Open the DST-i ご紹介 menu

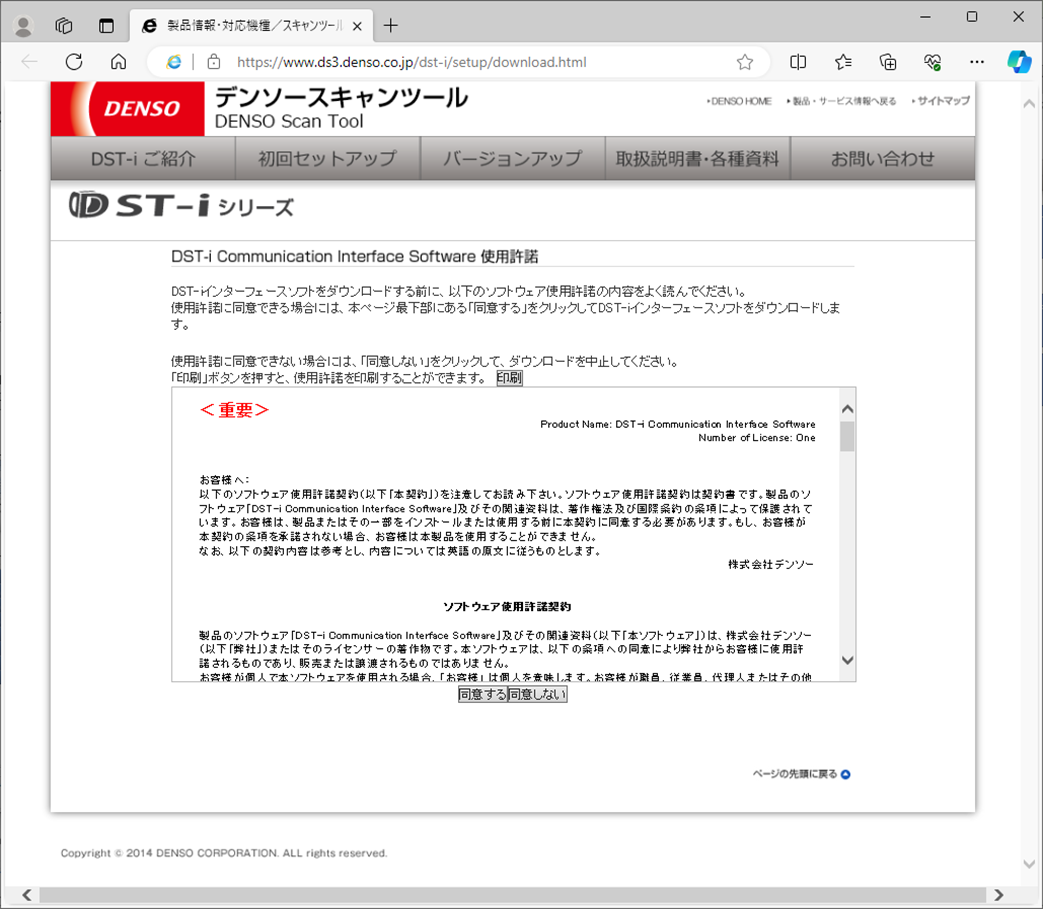click(143, 158)
